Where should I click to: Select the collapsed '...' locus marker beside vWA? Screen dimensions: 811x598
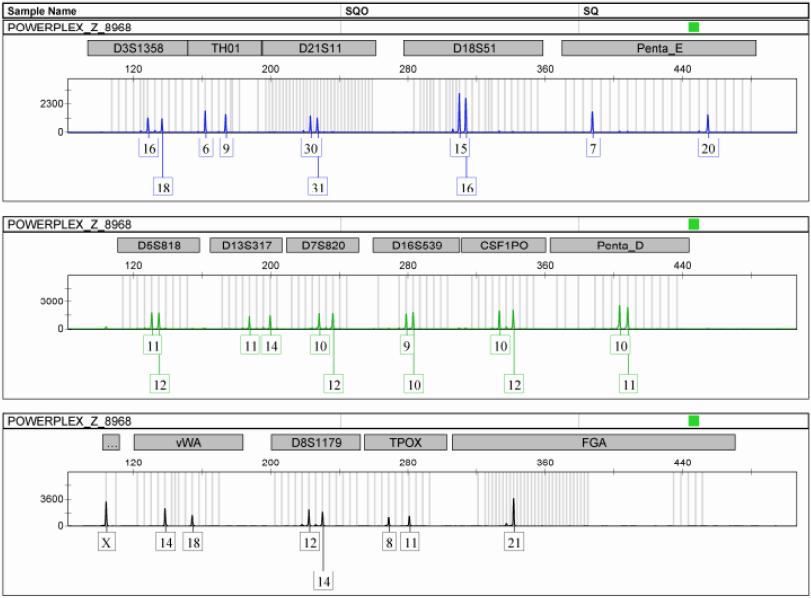pos(112,442)
